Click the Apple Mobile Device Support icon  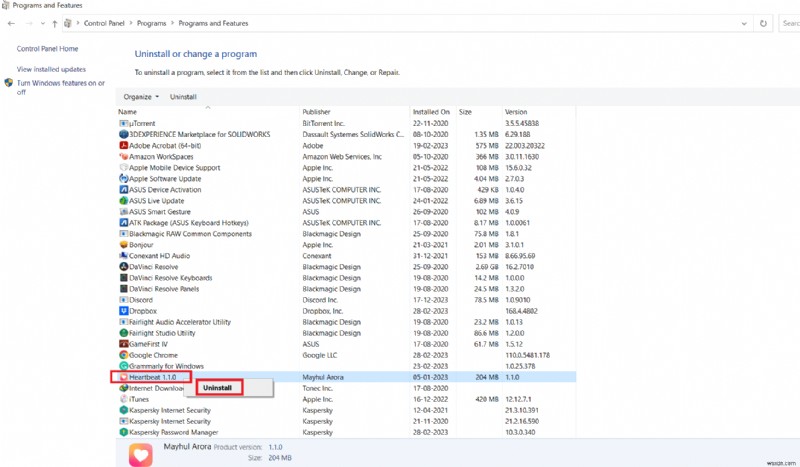(x=123, y=167)
